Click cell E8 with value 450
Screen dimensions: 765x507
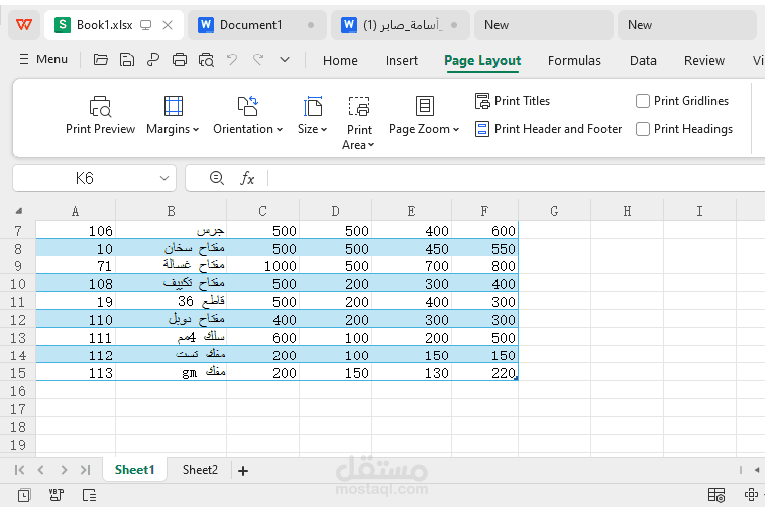[x=412, y=248]
